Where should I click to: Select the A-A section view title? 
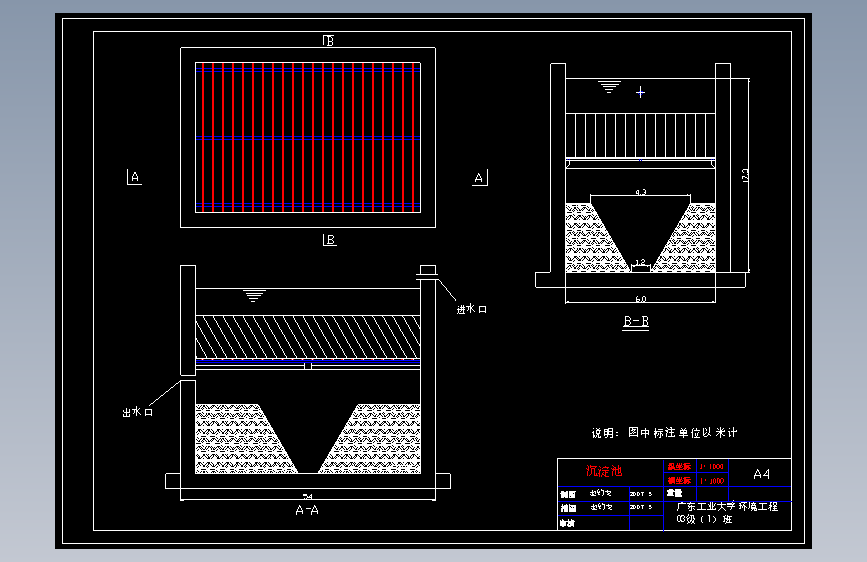[307, 510]
